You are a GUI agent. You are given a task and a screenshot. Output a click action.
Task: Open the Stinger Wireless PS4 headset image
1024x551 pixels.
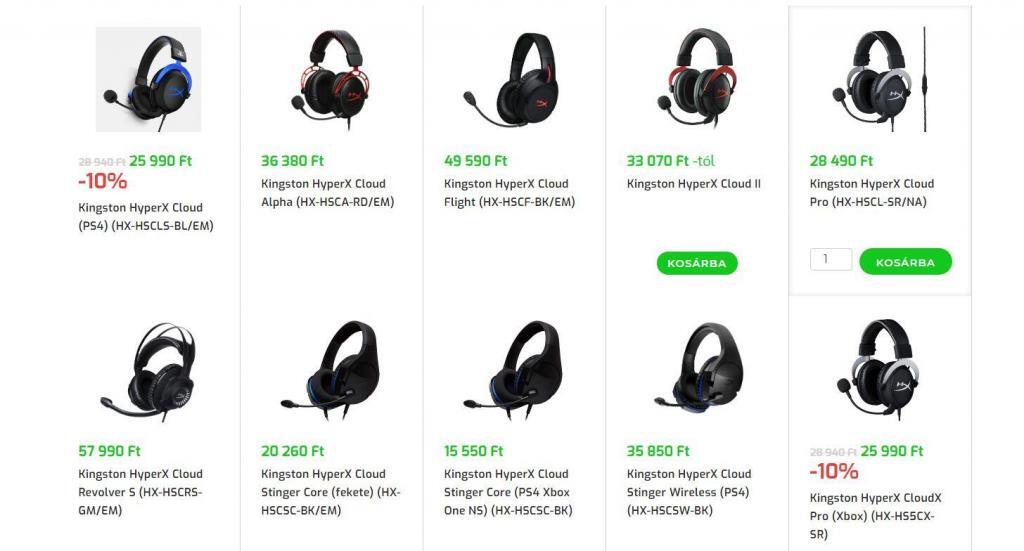[697, 370]
